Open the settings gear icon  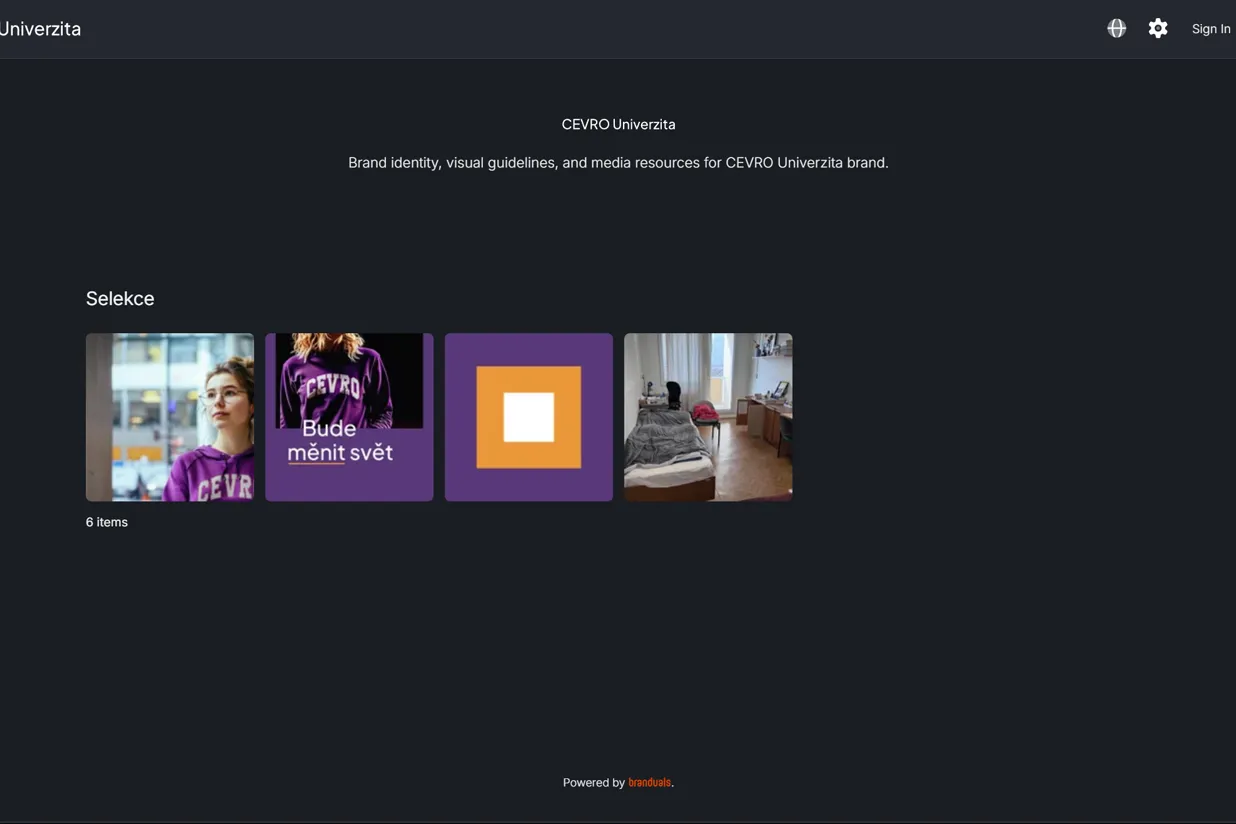click(x=1158, y=29)
